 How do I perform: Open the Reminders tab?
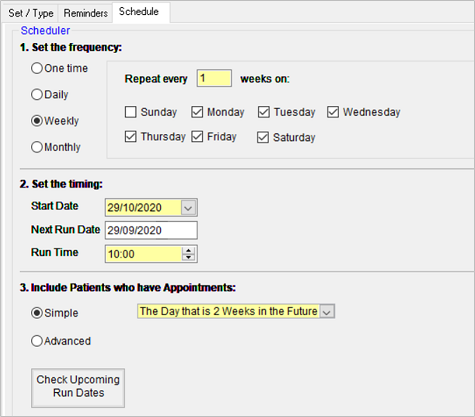tap(85, 13)
